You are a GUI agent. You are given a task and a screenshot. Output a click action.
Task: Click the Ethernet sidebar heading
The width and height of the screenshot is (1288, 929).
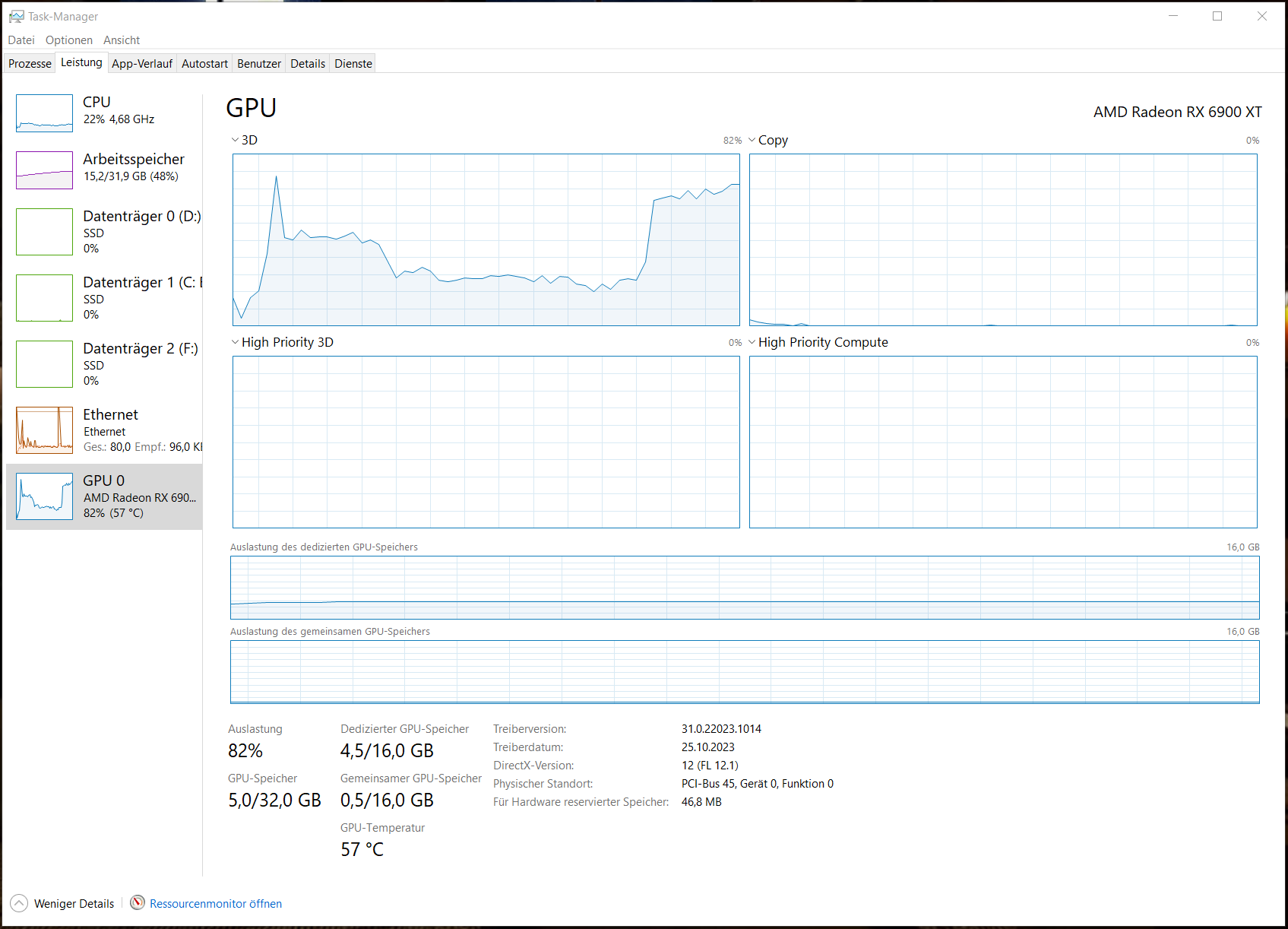pos(110,414)
